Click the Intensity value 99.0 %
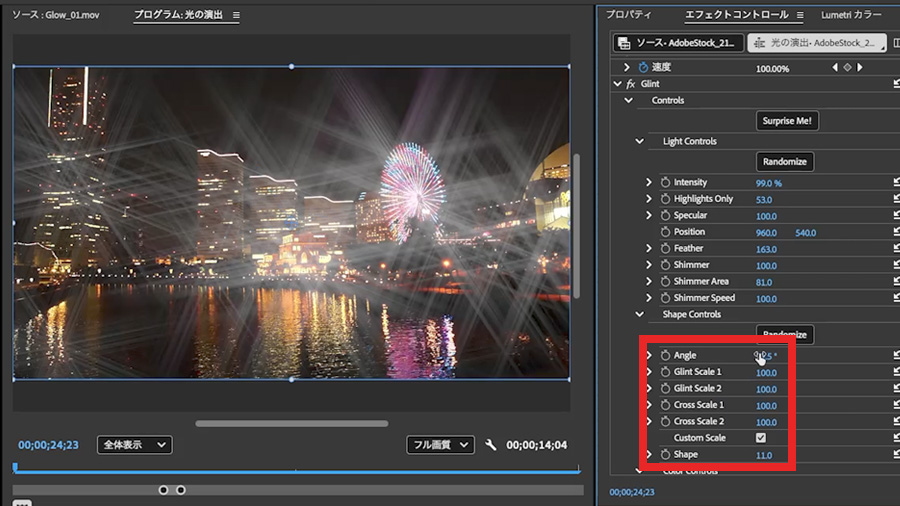Image resolution: width=900 pixels, height=506 pixels. click(x=769, y=183)
